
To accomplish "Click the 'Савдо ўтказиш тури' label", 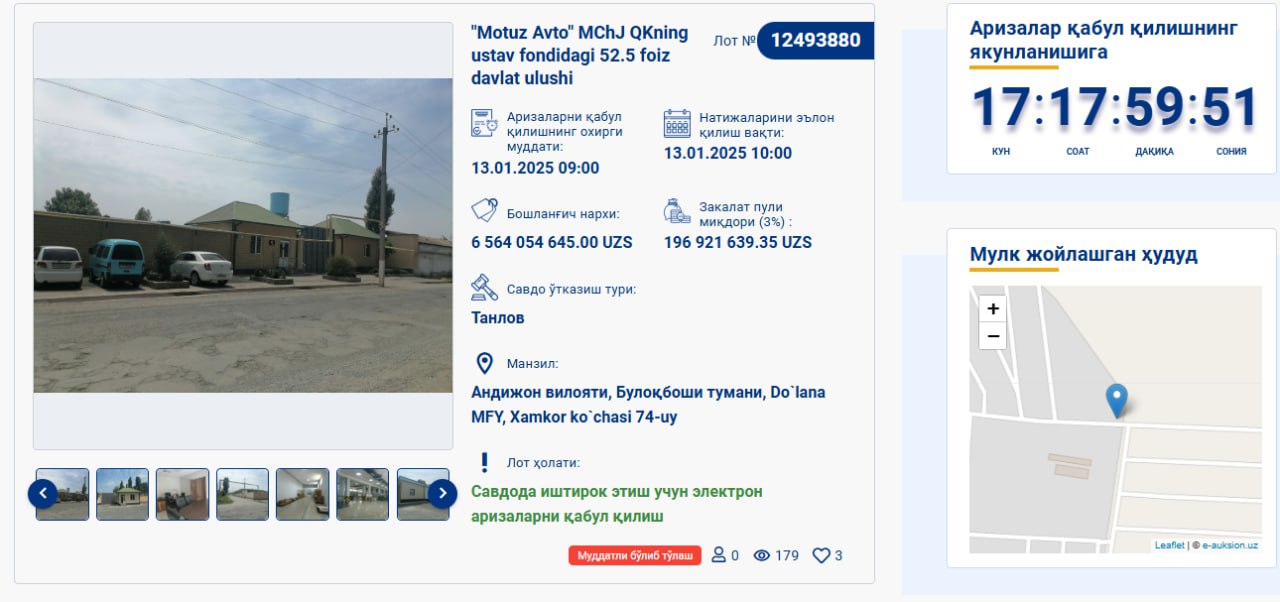I will (x=571, y=289).
